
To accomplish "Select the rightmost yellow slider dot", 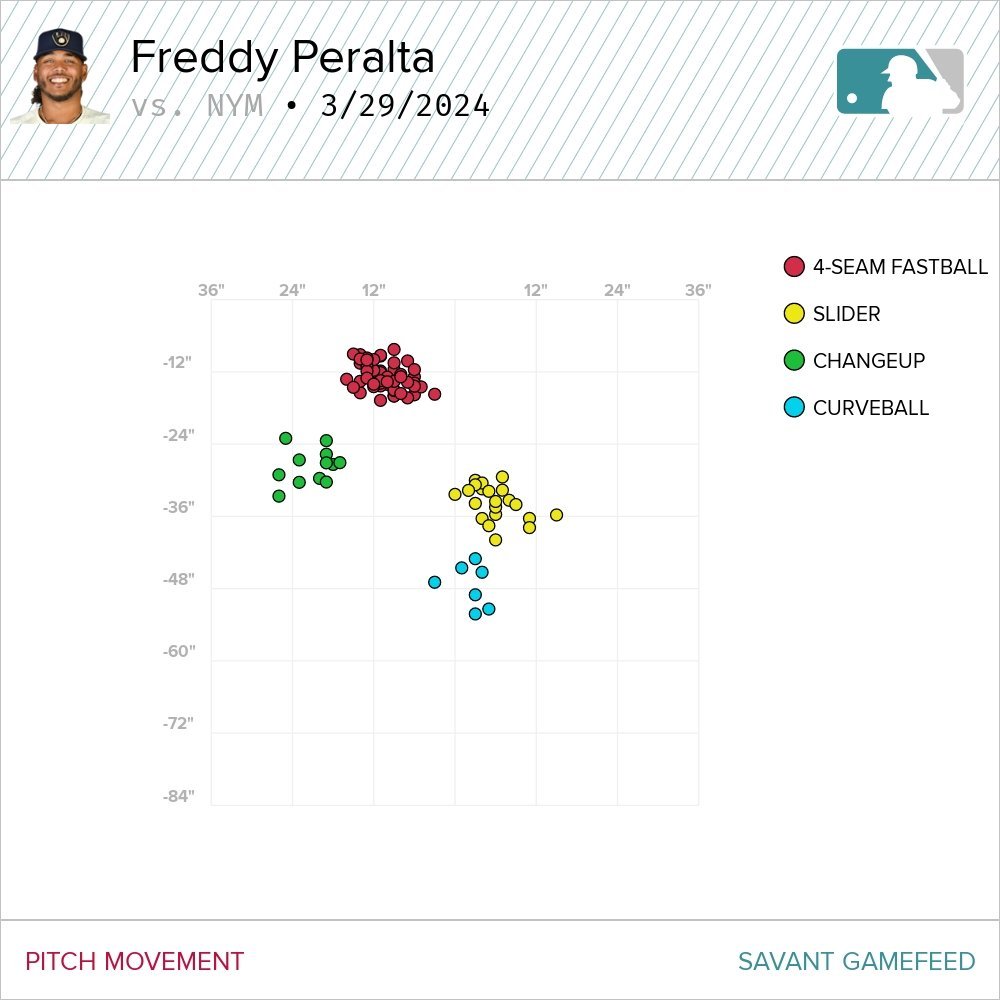I will 556,515.
